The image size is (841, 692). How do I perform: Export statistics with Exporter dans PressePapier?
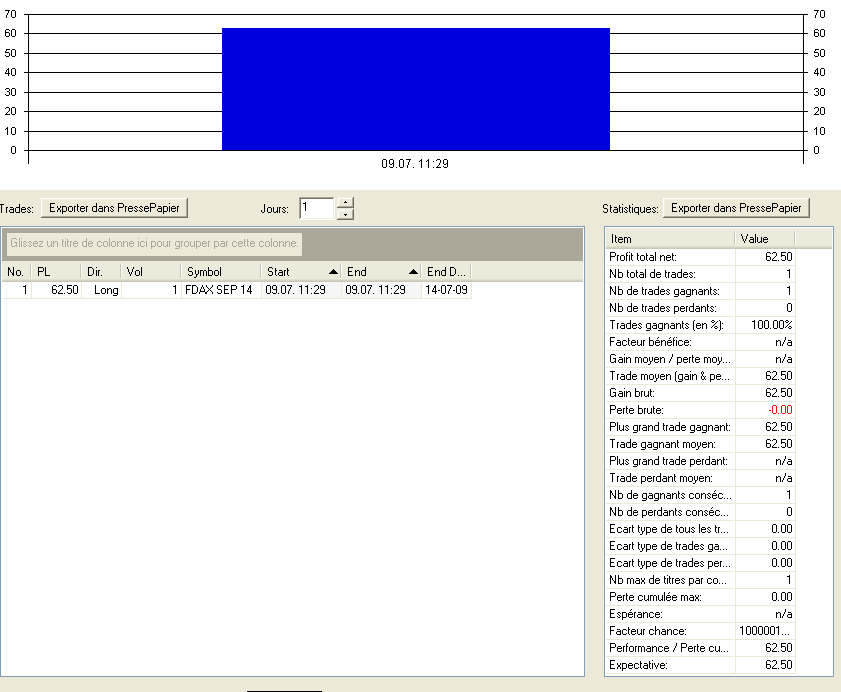tap(736, 208)
